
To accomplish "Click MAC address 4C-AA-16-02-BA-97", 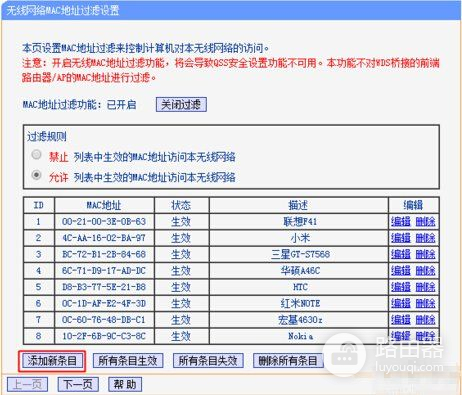I will coord(104,238).
